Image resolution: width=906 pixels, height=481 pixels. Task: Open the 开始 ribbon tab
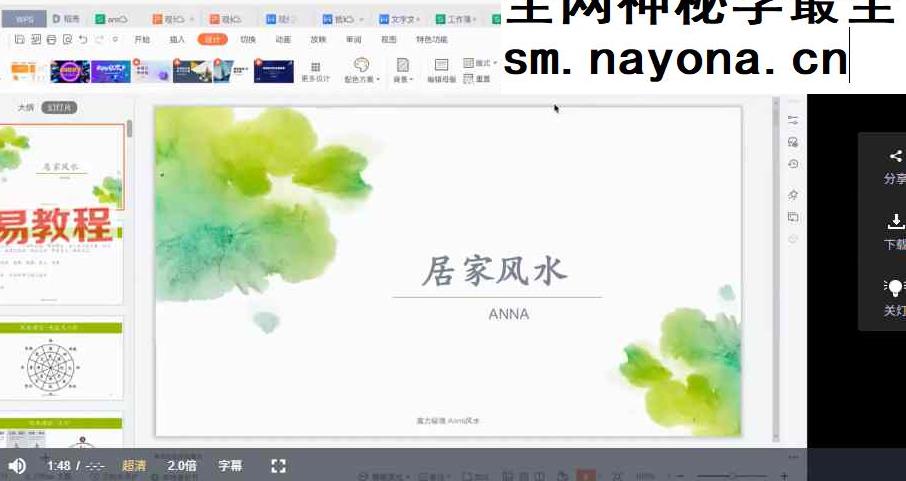pyautogui.click(x=142, y=39)
